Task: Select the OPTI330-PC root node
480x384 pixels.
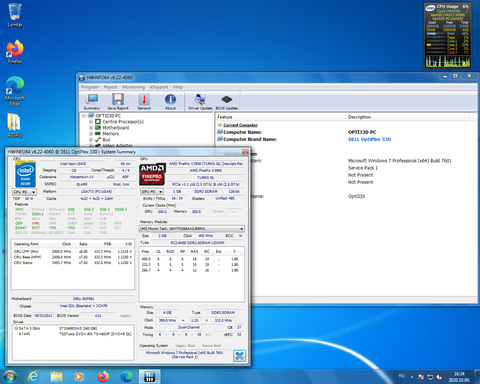Action: (108, 116)
